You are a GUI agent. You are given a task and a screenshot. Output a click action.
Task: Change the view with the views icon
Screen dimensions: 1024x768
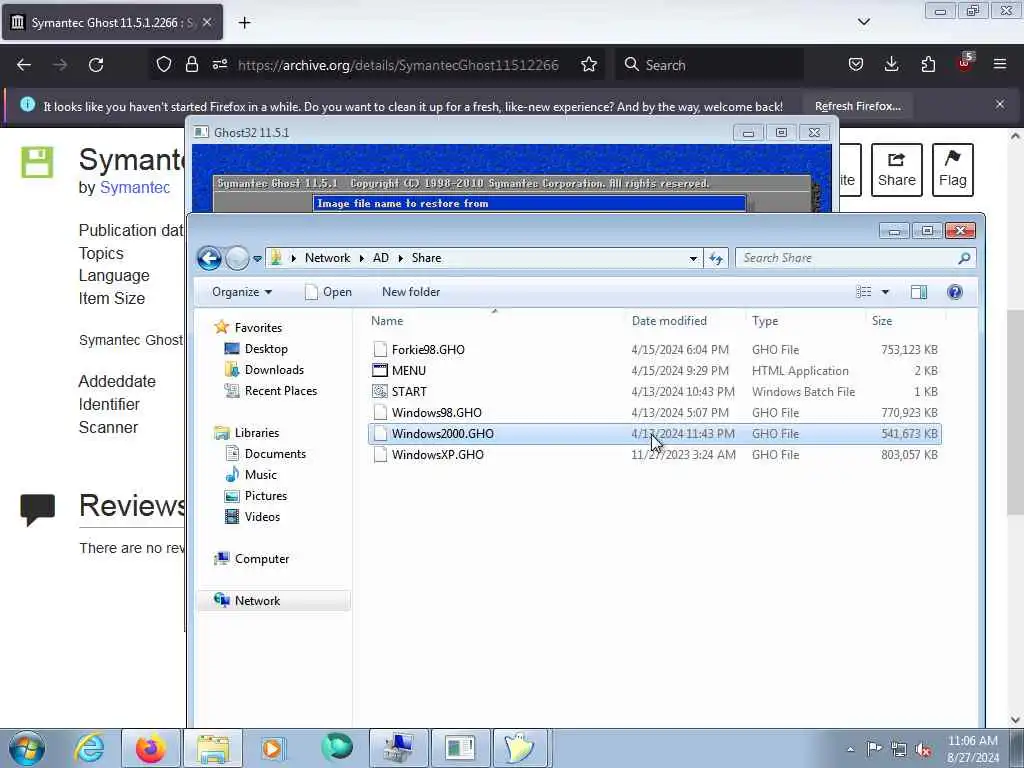click(x=863, y=292)
